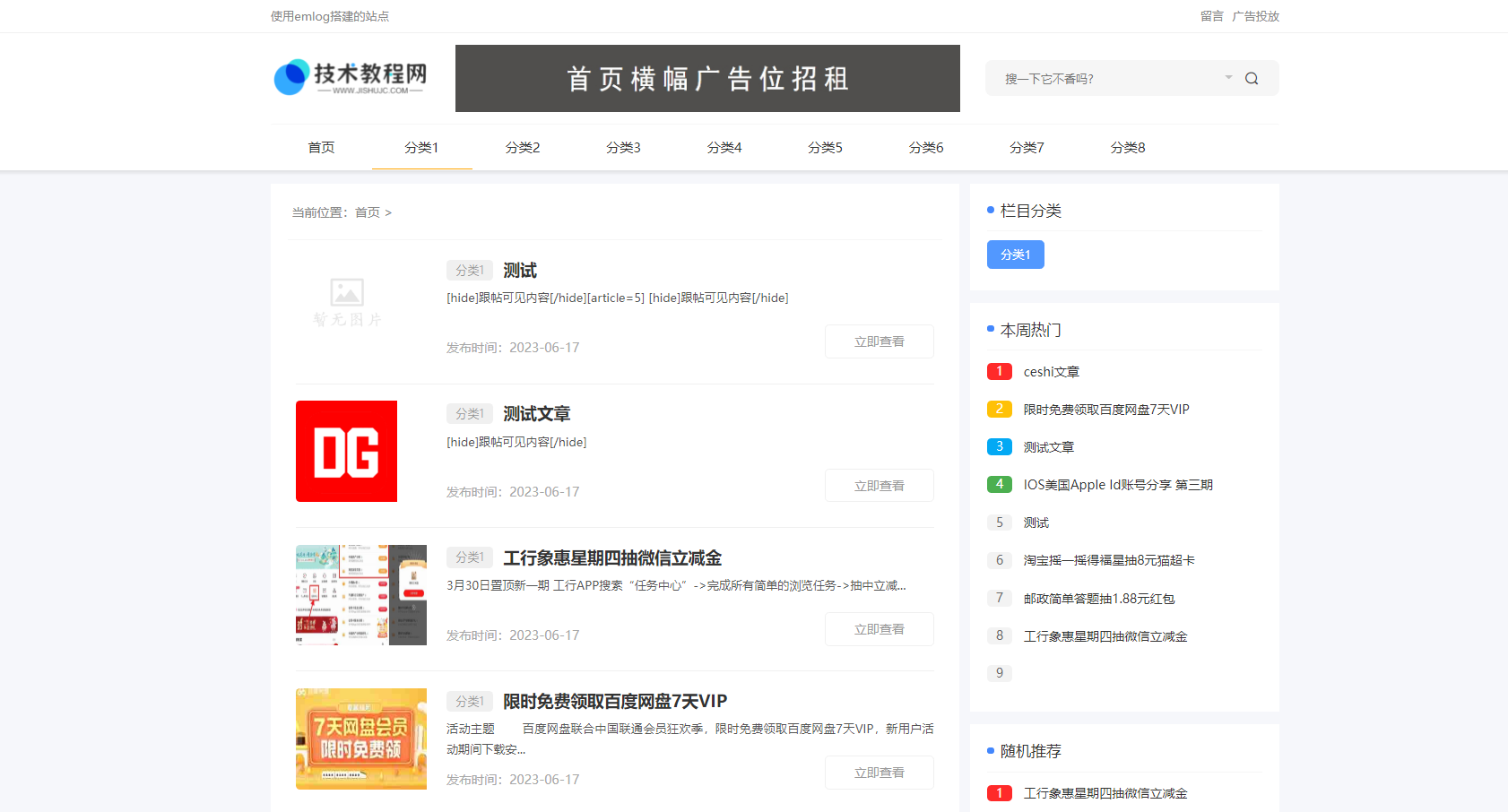1508x812 pixels.
Task: Select the 分类8 navigation tab
Action: coord(1127,148)
